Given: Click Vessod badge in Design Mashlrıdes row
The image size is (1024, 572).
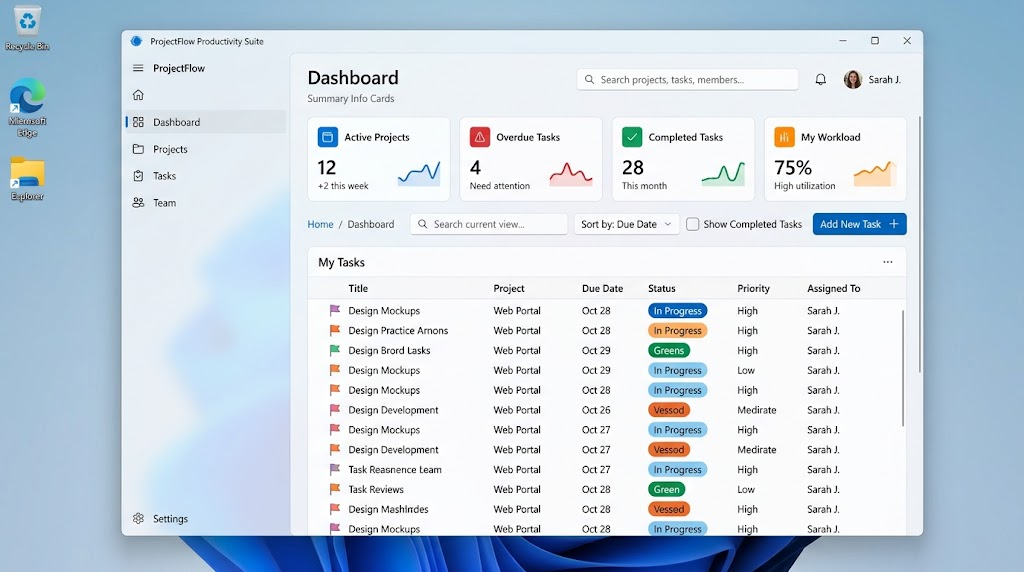Looking at the screenshot, I should (x=669, y=509).
